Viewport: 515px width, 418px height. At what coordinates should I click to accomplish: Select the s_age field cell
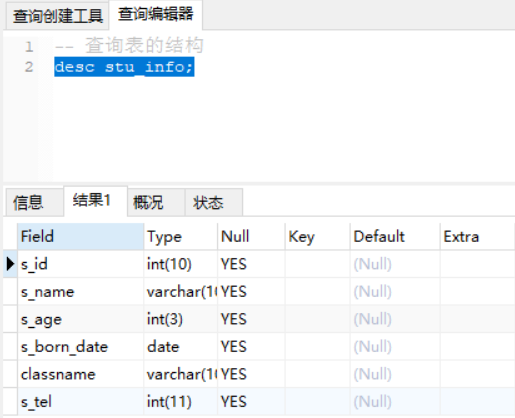[81, 319]
